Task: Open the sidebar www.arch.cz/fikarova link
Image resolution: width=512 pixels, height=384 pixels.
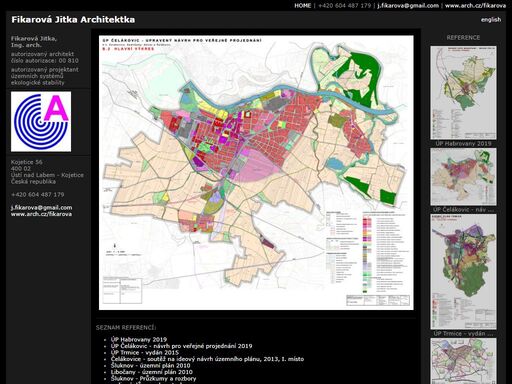Action: click(x=41, y=214)
